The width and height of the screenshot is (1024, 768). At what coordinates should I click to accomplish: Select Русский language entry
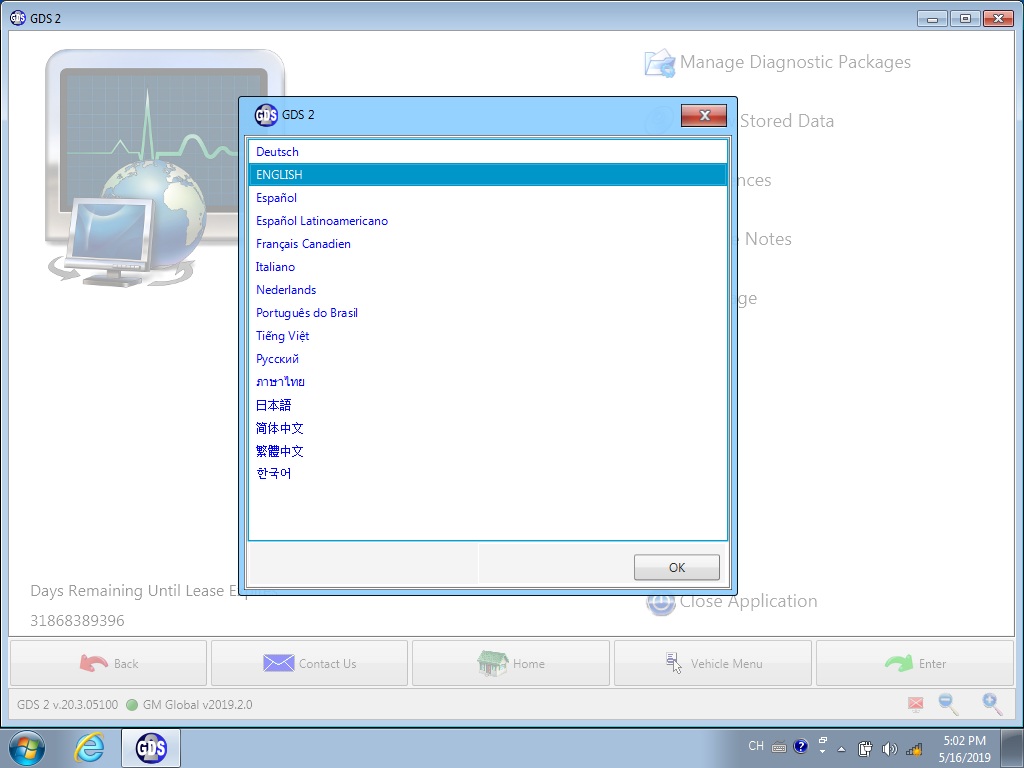pos(488,359)
